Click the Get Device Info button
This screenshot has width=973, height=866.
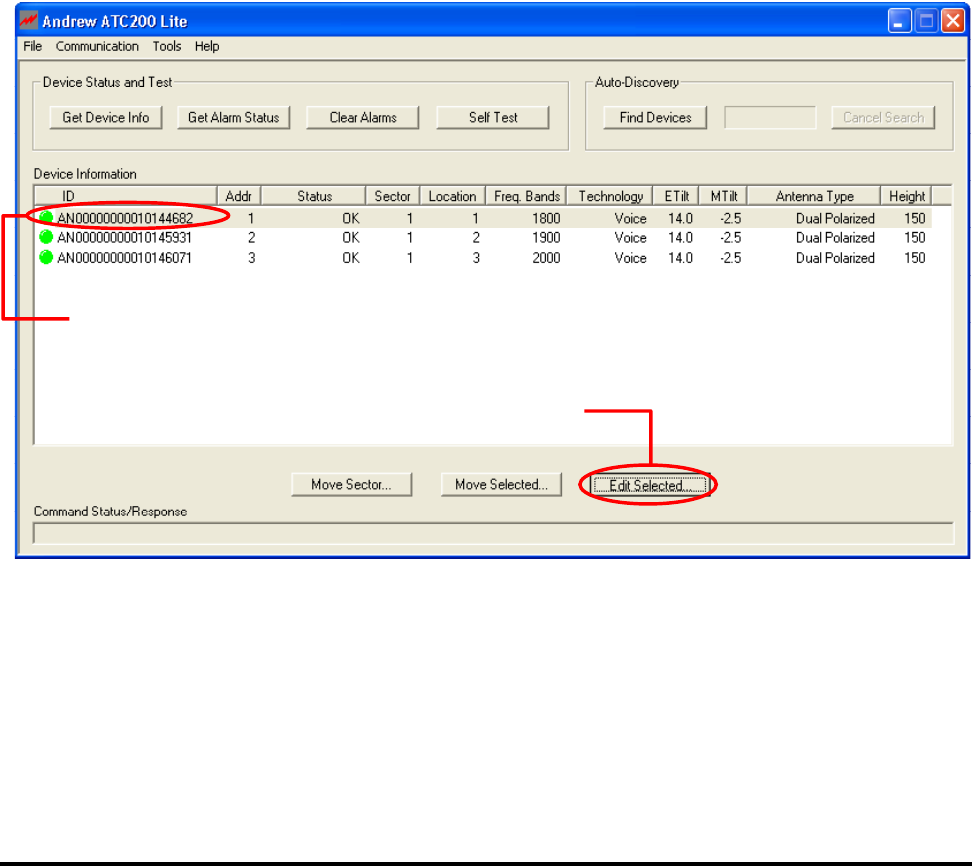click(x=105, y=117)
